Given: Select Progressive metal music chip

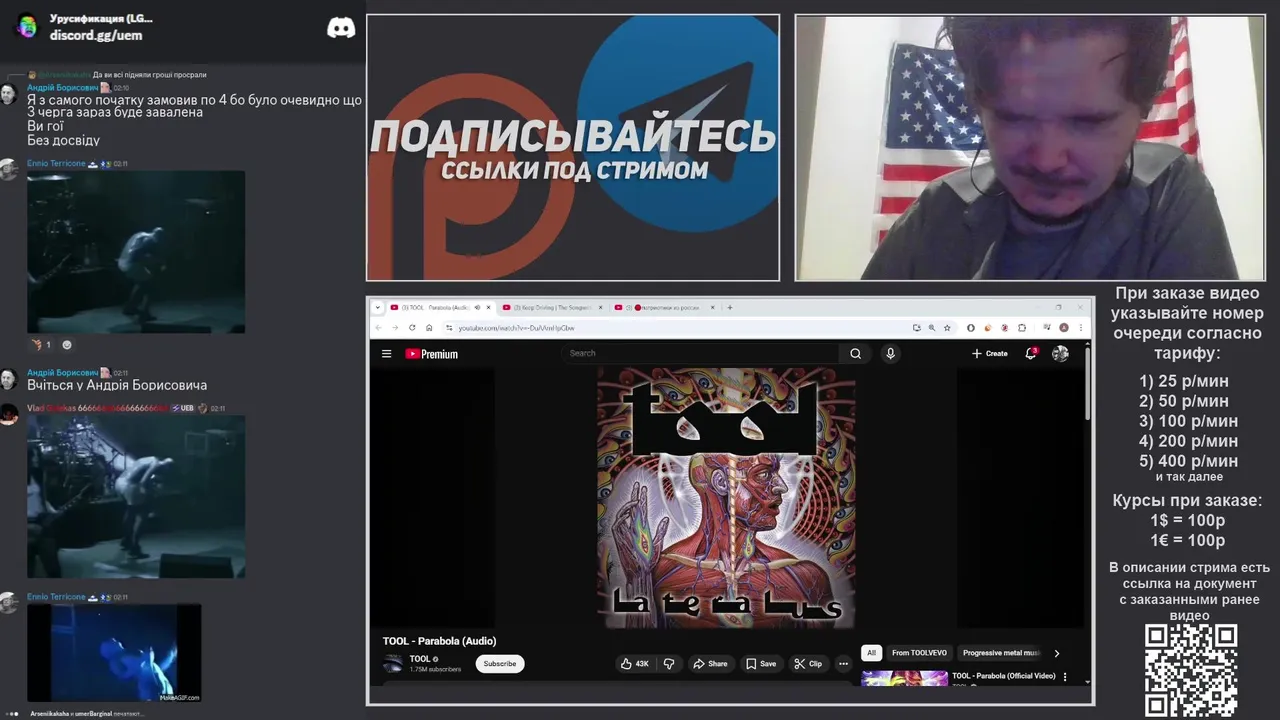Looking at the screenshot, I should click(1001, 653).
